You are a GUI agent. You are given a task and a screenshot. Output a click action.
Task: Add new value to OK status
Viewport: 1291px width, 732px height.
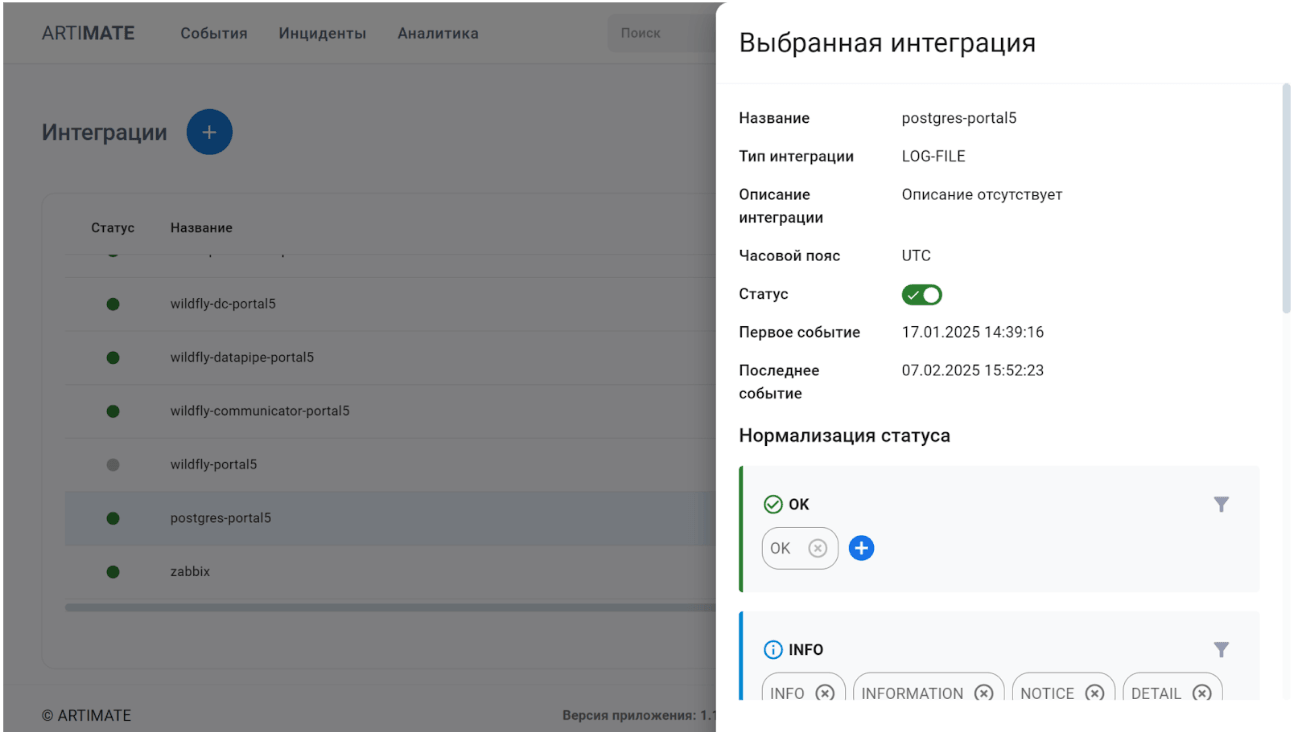click(861, 548)
